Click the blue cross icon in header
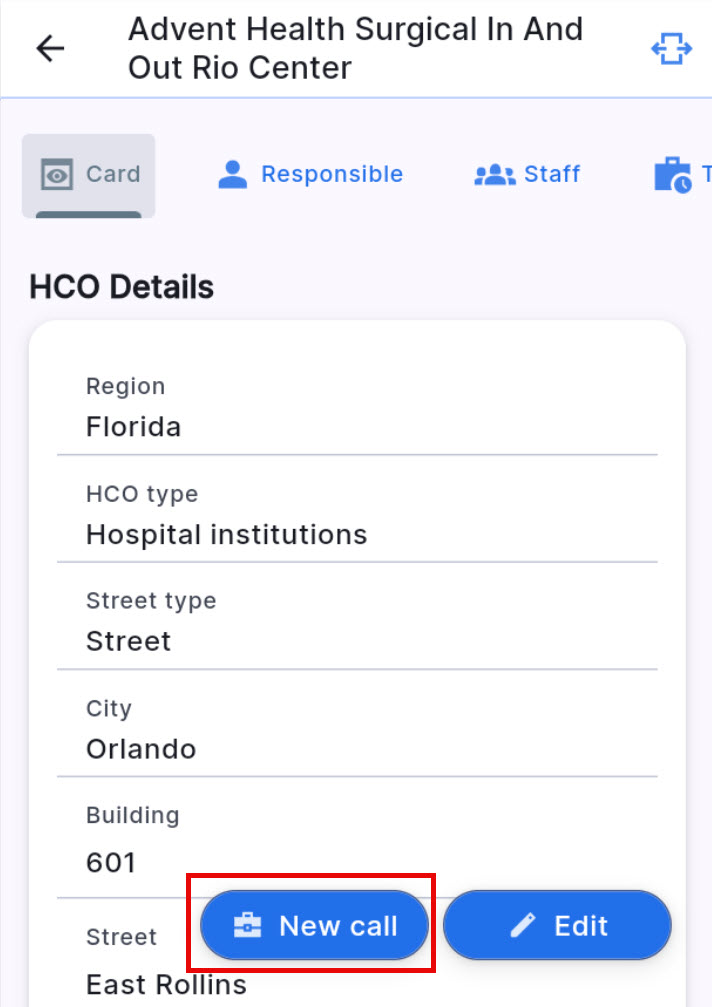Viewport: 712px width, 1007px height. 672,48
